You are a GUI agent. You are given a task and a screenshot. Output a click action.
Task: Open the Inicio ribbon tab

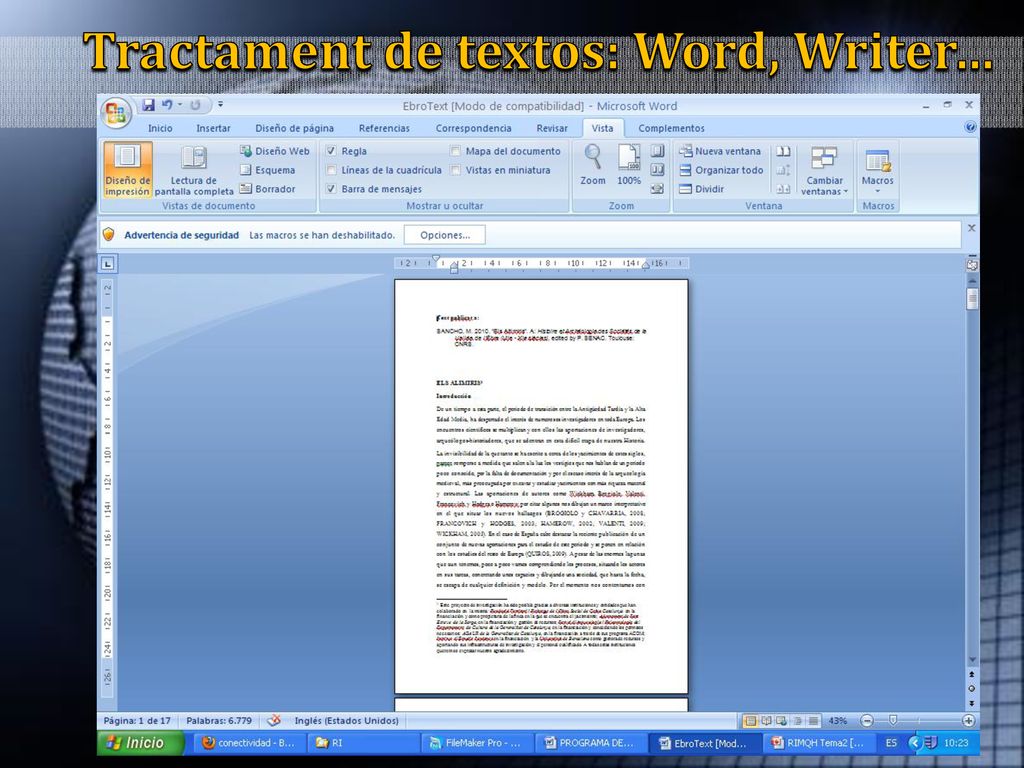[160, 128]
